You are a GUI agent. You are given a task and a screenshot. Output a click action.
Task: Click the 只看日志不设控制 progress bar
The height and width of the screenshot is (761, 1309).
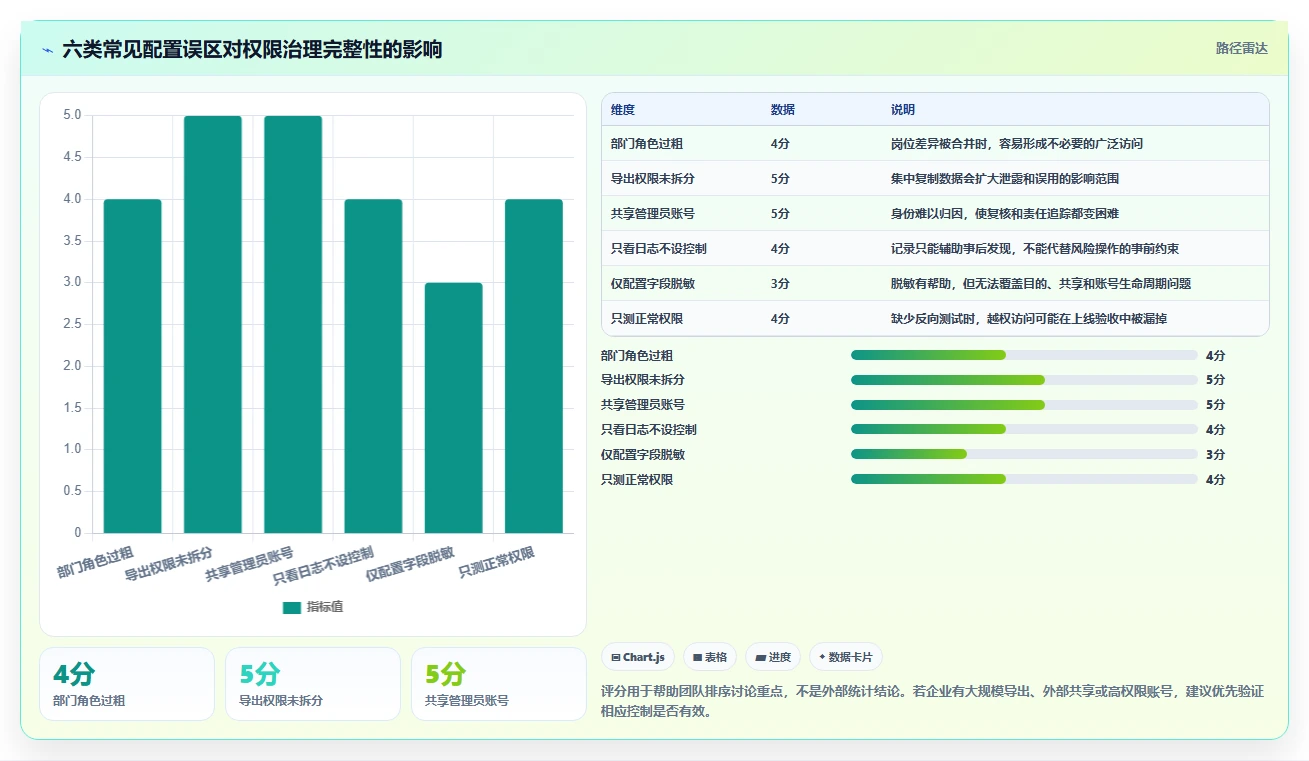[1024, 430]
